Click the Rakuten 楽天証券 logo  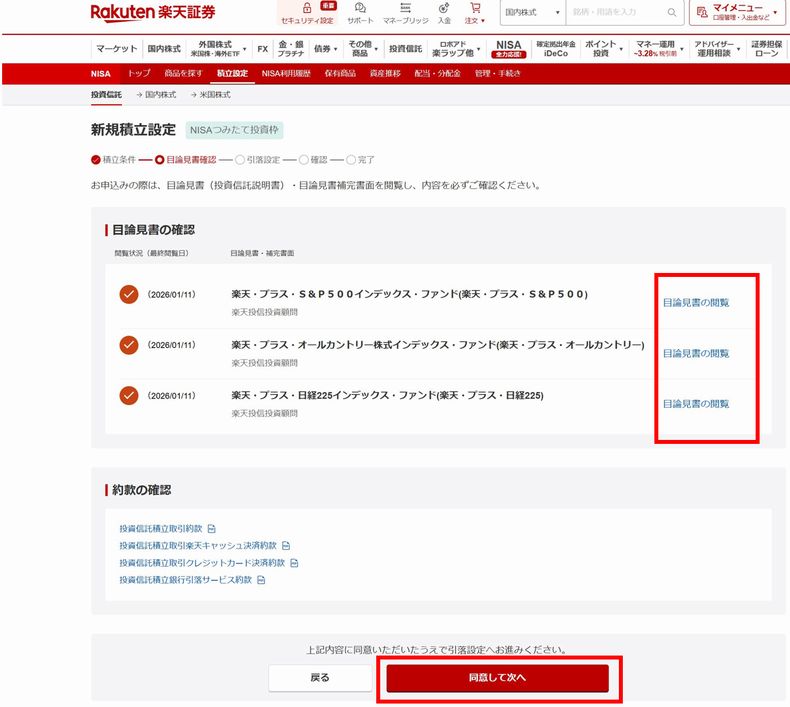pyautogui.click(x=153, y=12)
